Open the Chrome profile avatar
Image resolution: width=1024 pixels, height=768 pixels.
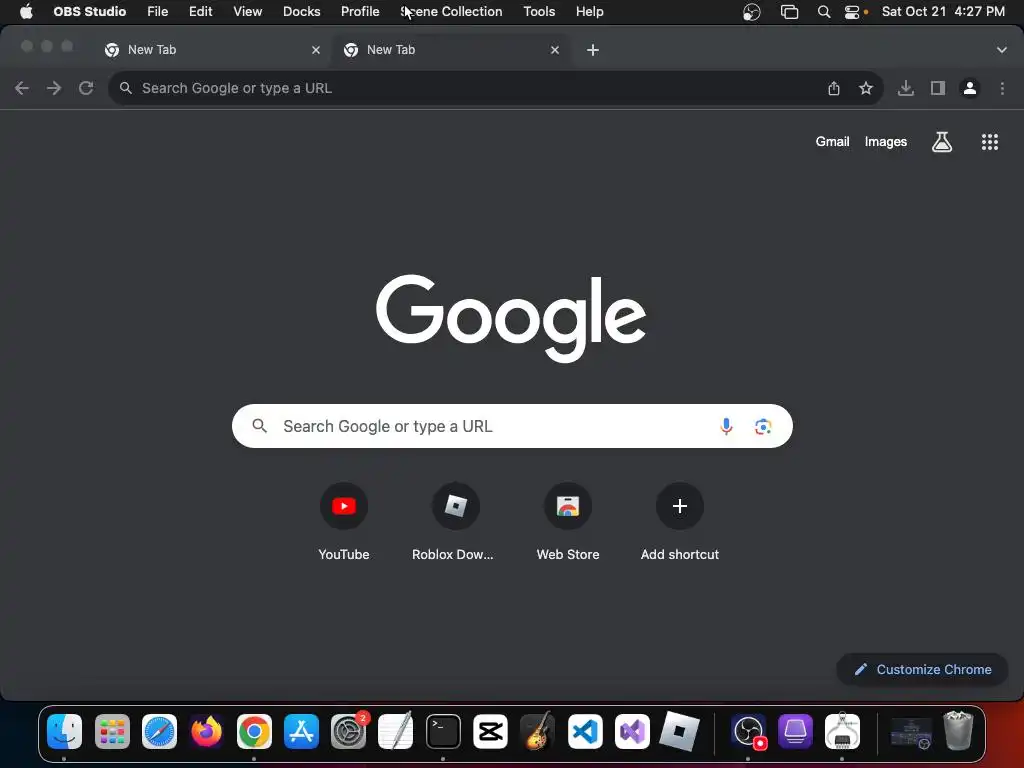[970, 88]
